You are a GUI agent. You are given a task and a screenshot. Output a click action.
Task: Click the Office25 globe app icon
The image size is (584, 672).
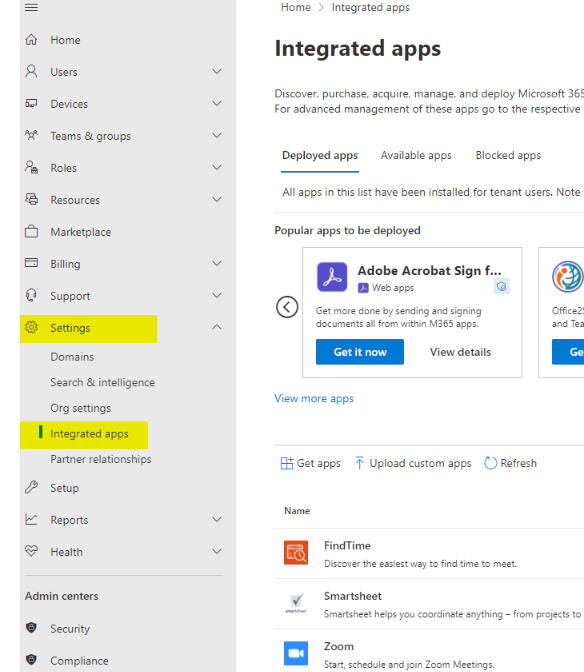(x=568, y=277)
